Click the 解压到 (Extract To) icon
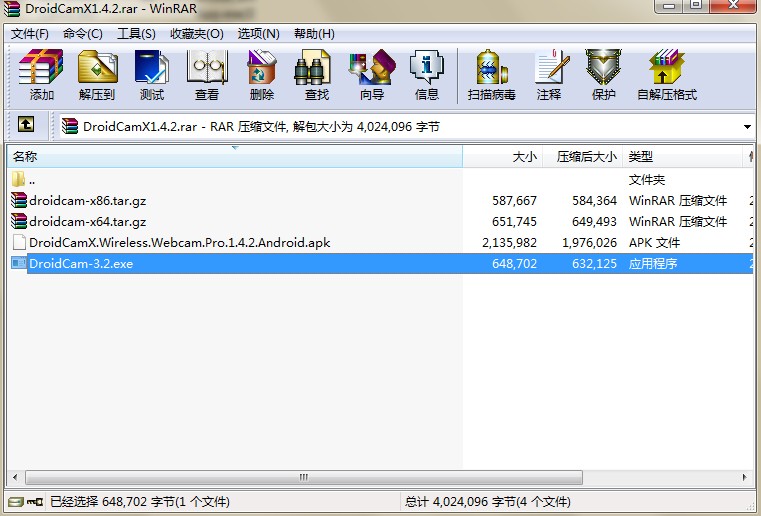The image size is (761, 516). pyautogui.click(x=97, y=75)
